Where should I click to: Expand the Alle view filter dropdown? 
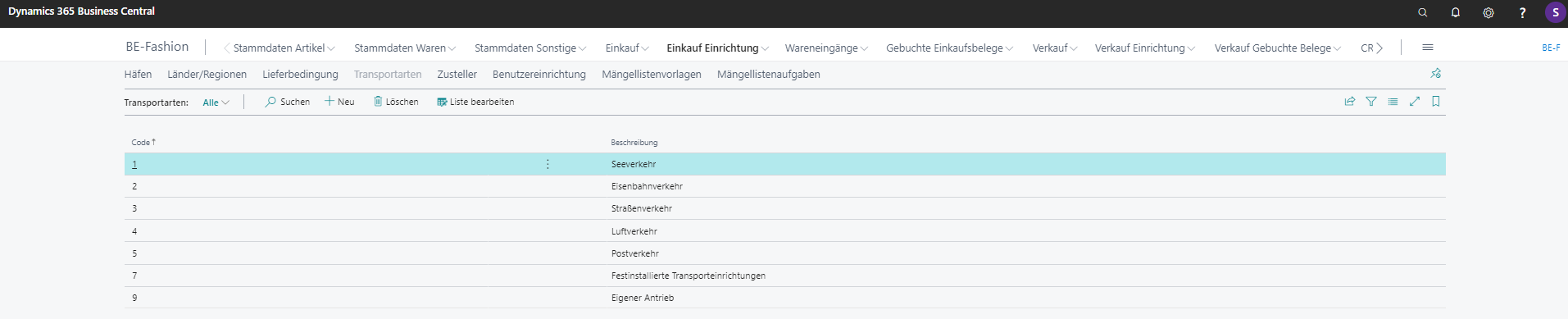[x=216, y=103]
